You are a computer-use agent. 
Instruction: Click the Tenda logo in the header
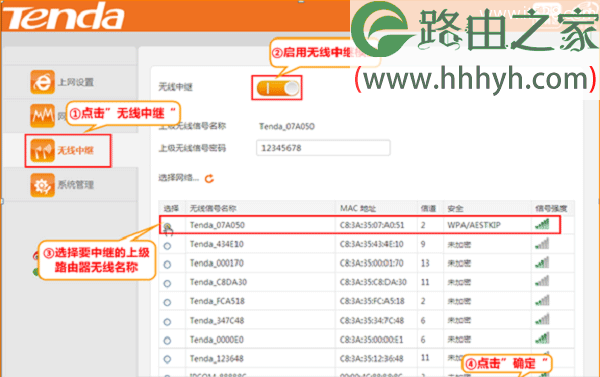pyautogui.click(x=64, y=16)
